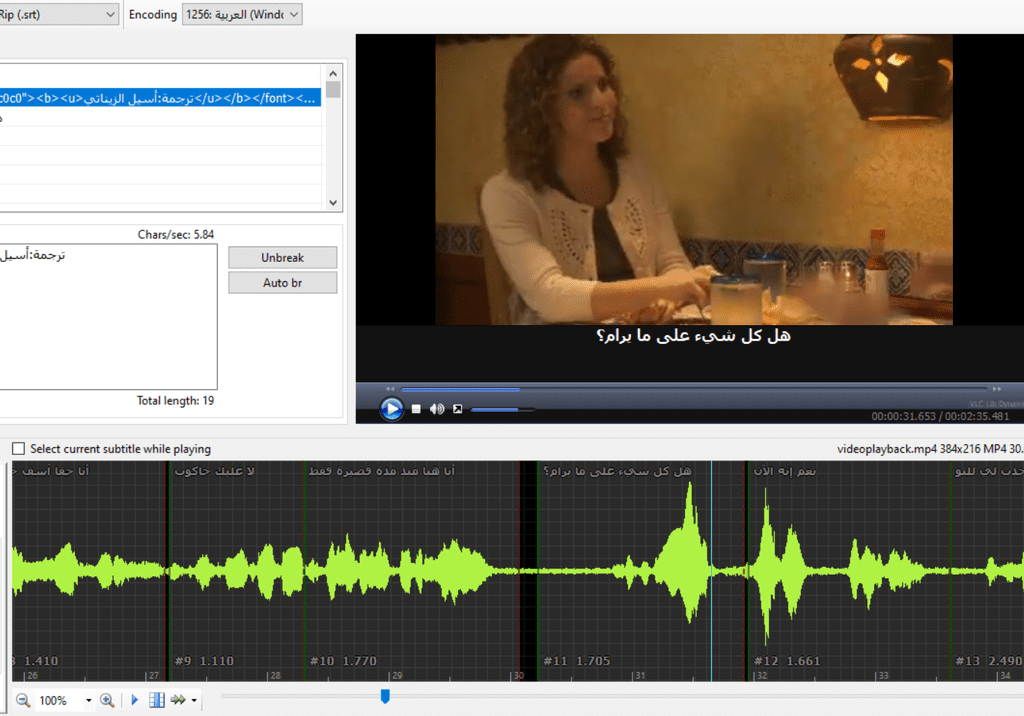
Task: Click the timestamp 00:00:31.653 / 00:02:35.481
Action: [x=940, y=416]
